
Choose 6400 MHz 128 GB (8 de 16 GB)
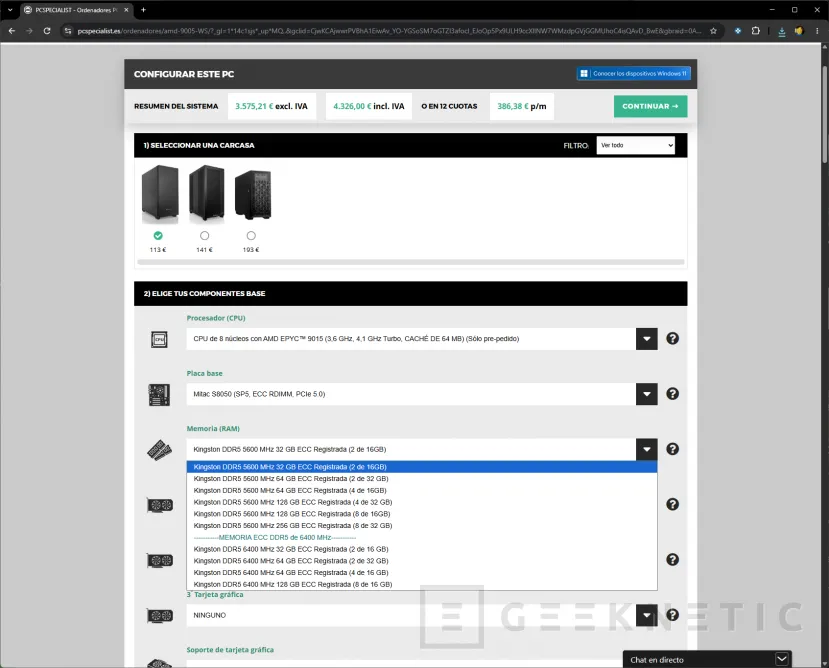pyautogui.click(x=422, y=584)
